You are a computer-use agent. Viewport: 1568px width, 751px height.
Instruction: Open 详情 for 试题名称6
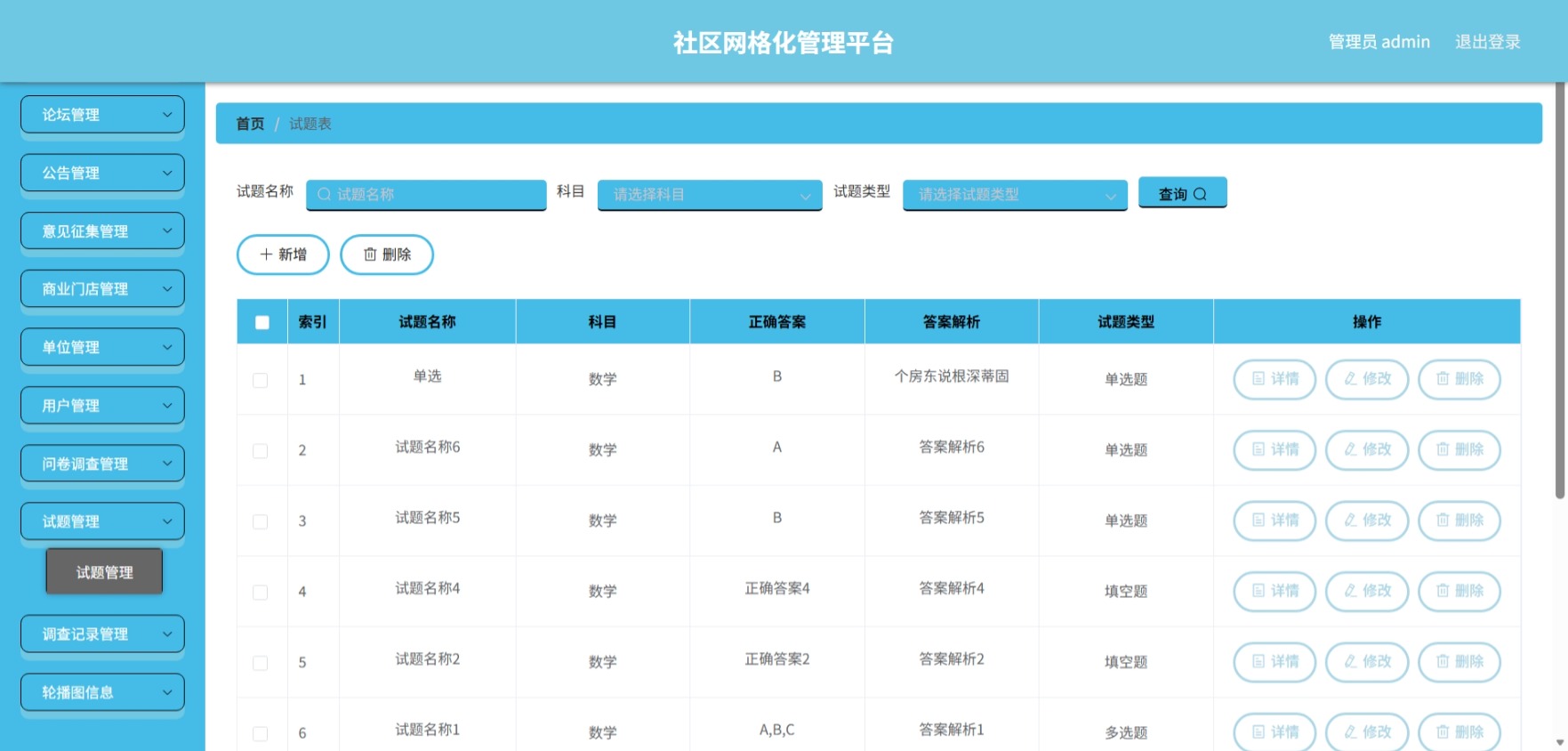point(1275,449)
